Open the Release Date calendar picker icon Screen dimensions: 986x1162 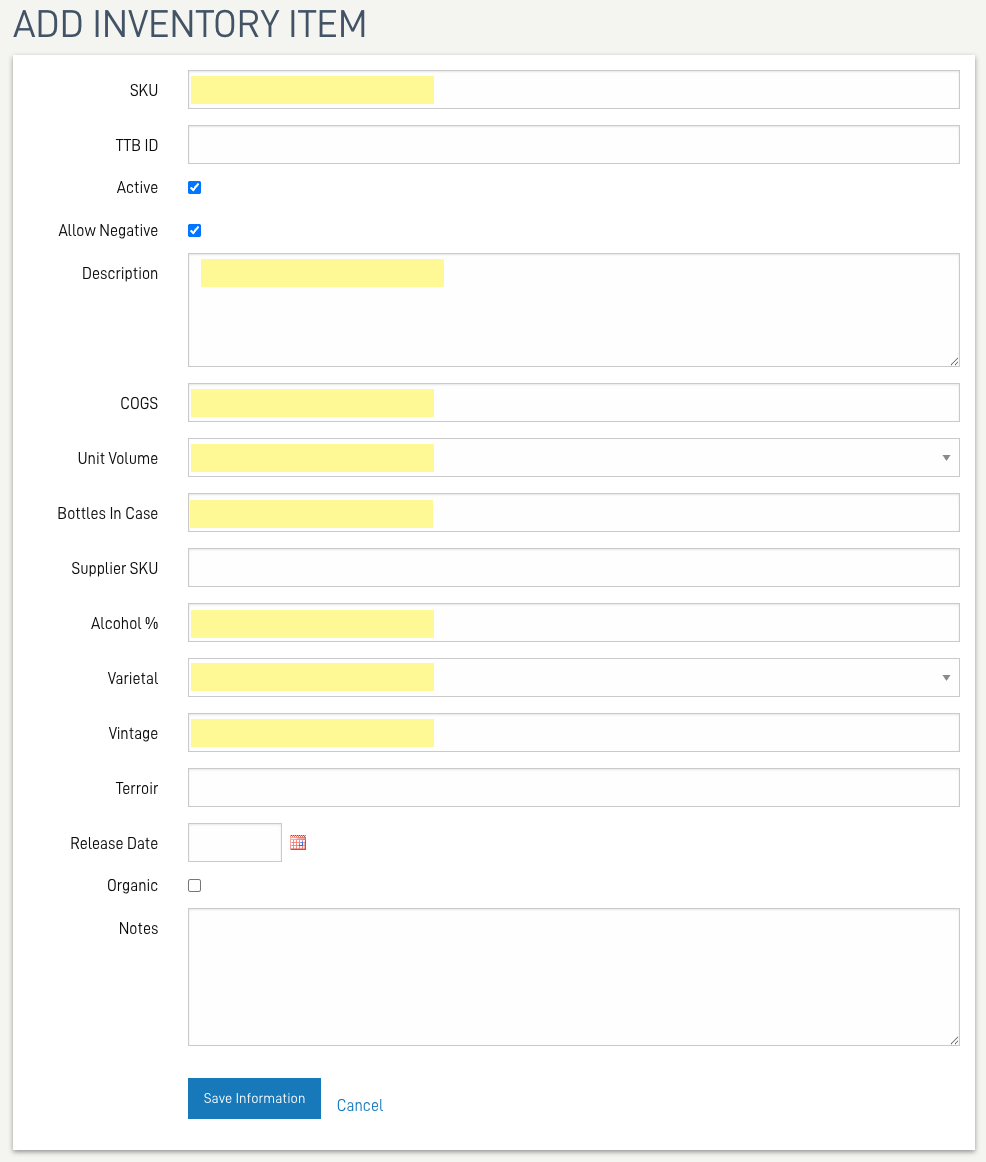click(x=298, y=843)
